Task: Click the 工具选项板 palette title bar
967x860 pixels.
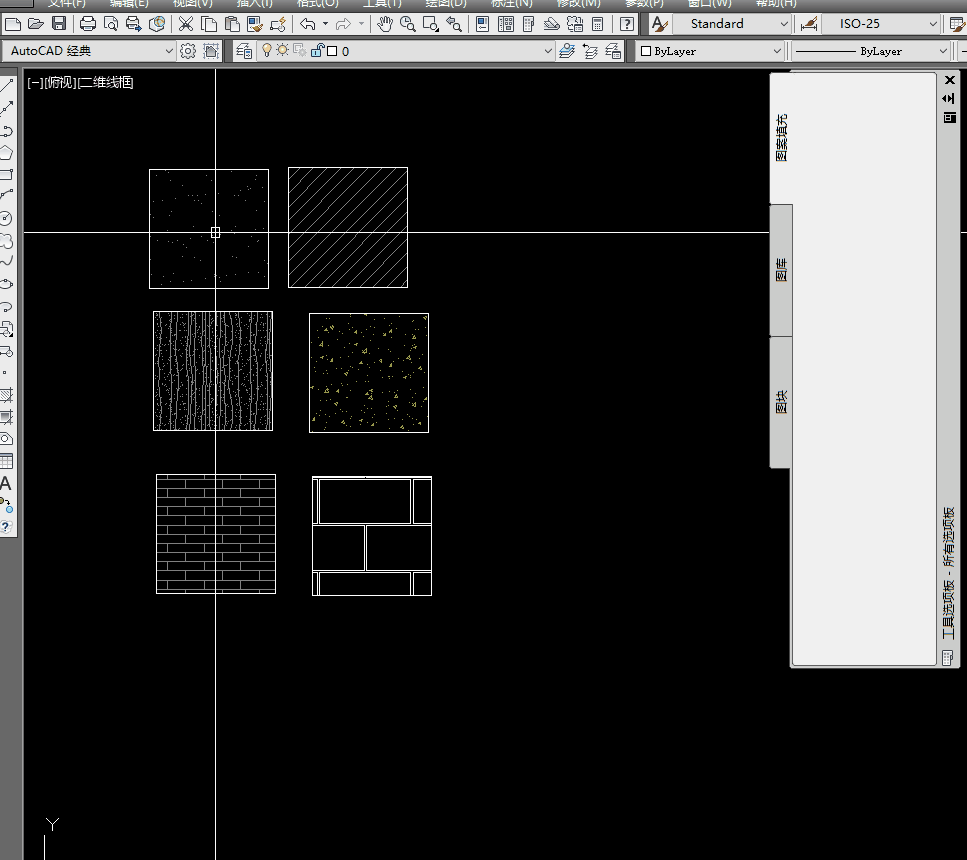Action: pos(948,574)
